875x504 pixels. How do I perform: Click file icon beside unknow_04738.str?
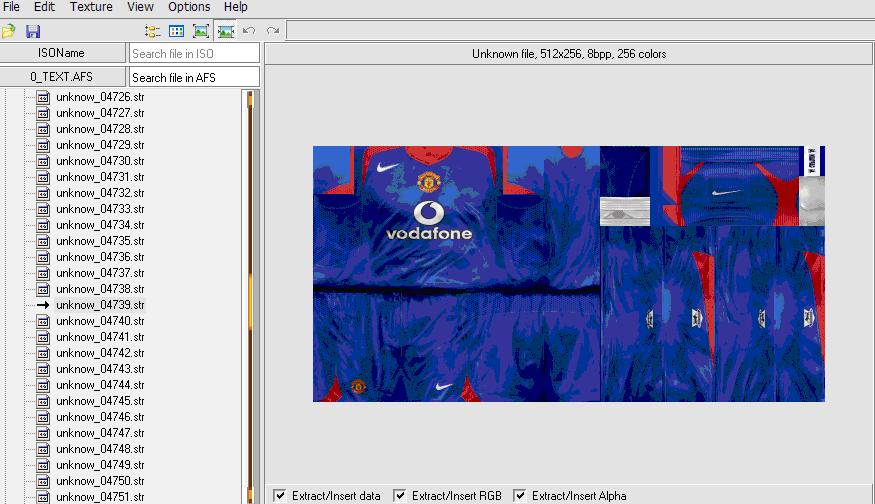(x=43, y=289)
